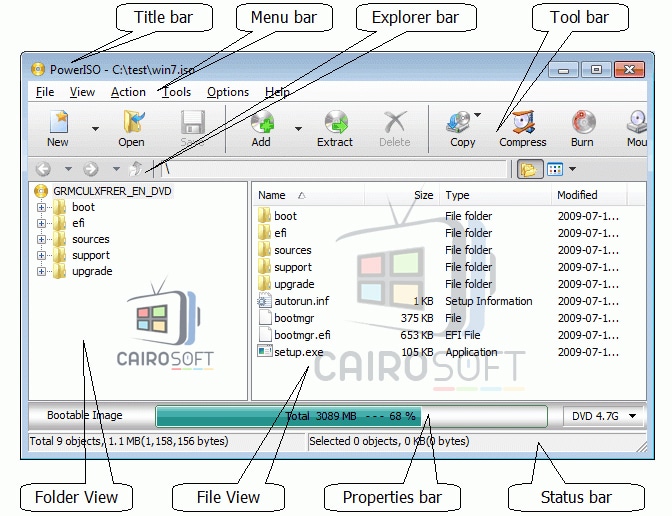Click the PowerISO title bar disc icon
The width and height of the screenshot is (672, 516).
[x=38, y=69]
